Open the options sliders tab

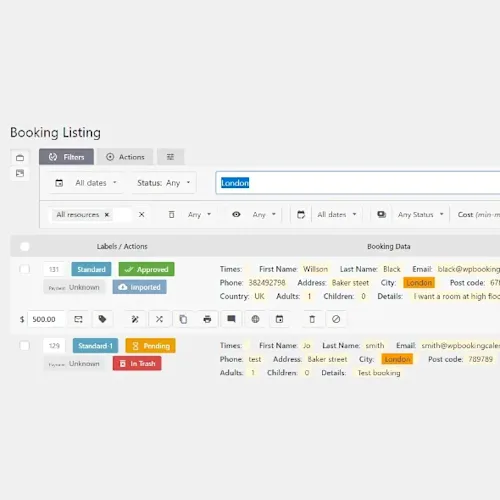tap(170, 157)
